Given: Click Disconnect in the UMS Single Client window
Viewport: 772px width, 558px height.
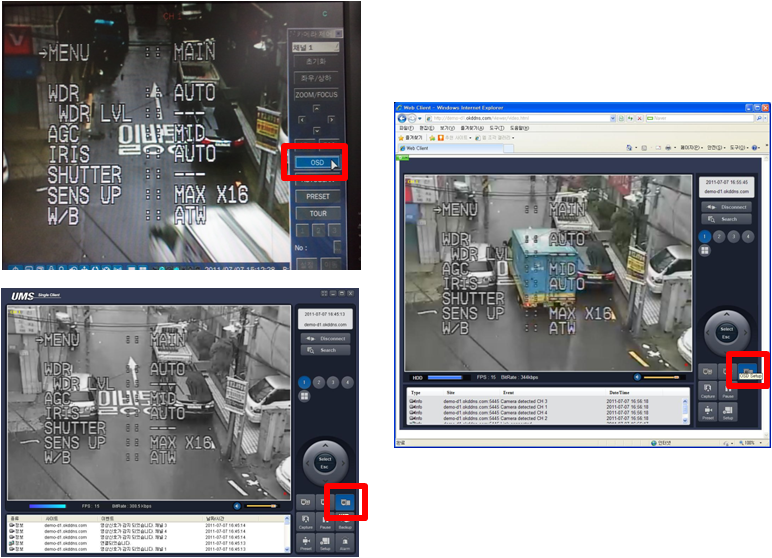Looking at the screenshot, I should (x=325, y=338).
